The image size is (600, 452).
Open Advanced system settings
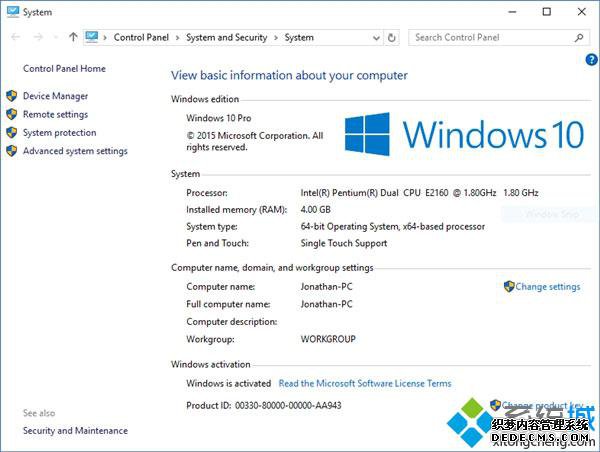pos(75,151)
